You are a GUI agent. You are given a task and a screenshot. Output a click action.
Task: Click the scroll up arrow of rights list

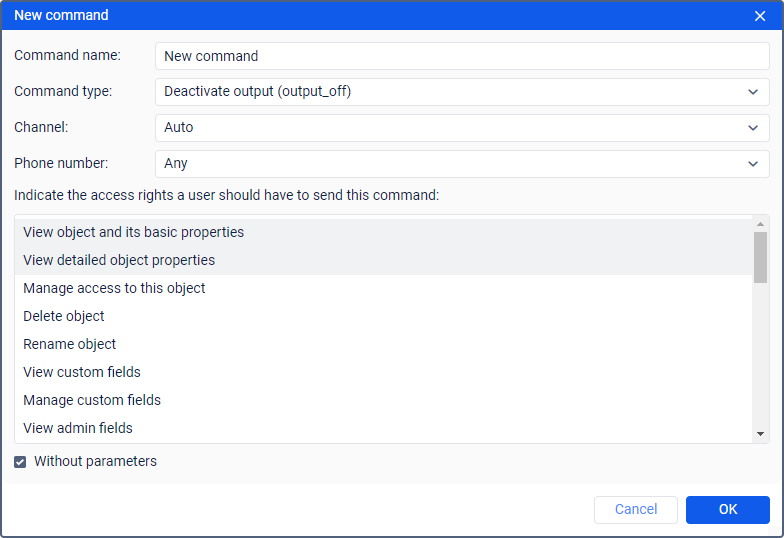(761, 224)
